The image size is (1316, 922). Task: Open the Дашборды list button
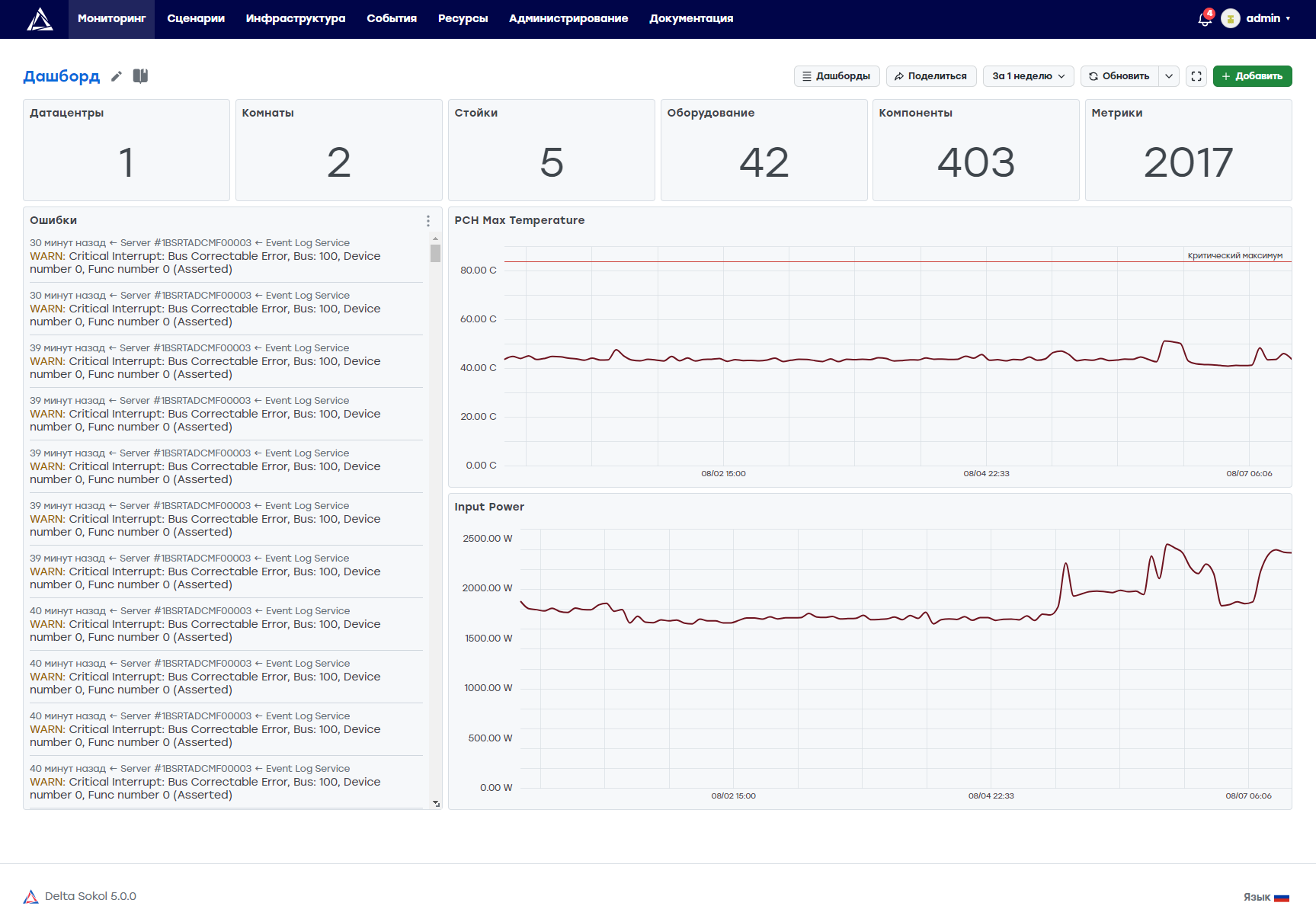pos(837,76)
